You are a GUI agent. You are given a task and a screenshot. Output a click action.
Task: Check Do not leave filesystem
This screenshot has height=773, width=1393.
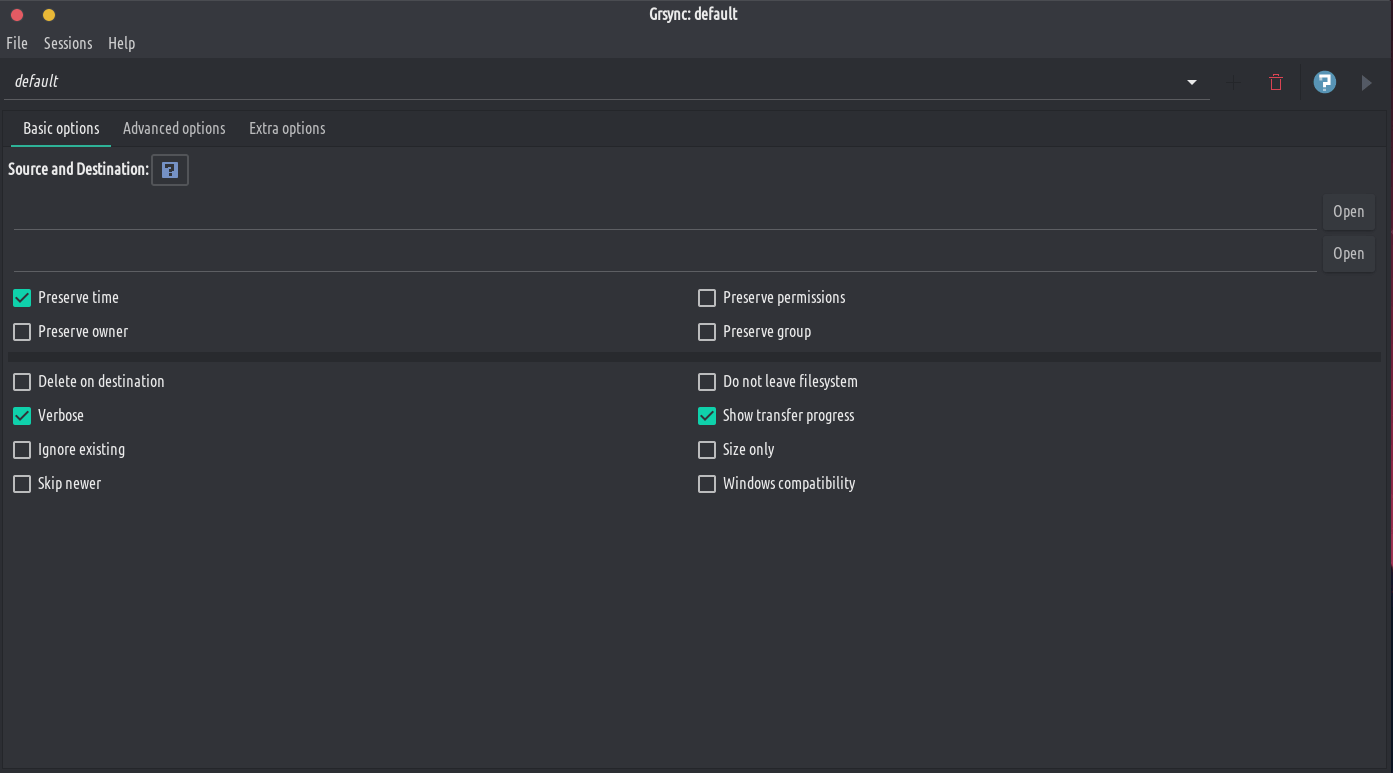707,382
